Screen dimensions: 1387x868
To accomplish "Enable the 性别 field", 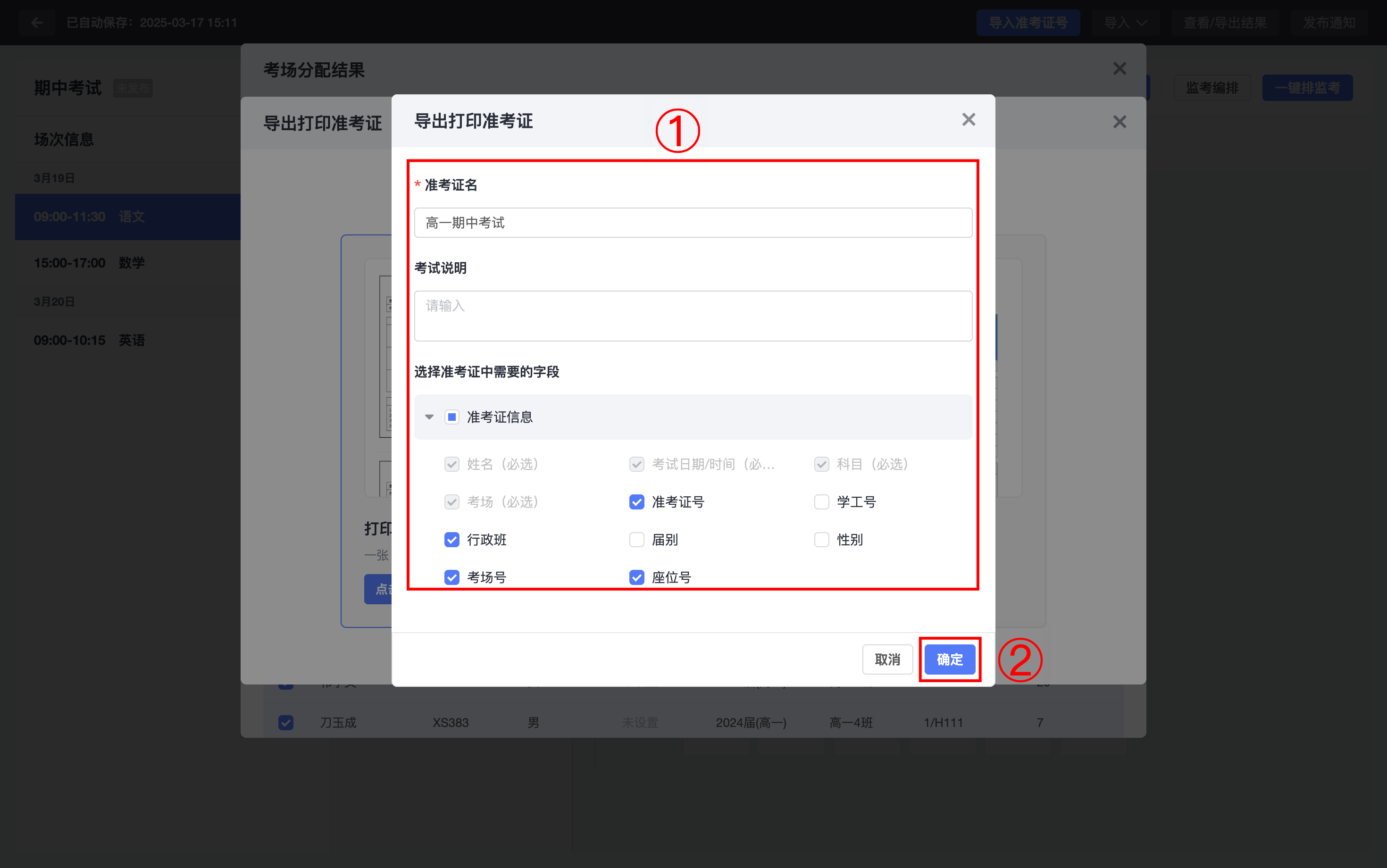I will [821, 540].
